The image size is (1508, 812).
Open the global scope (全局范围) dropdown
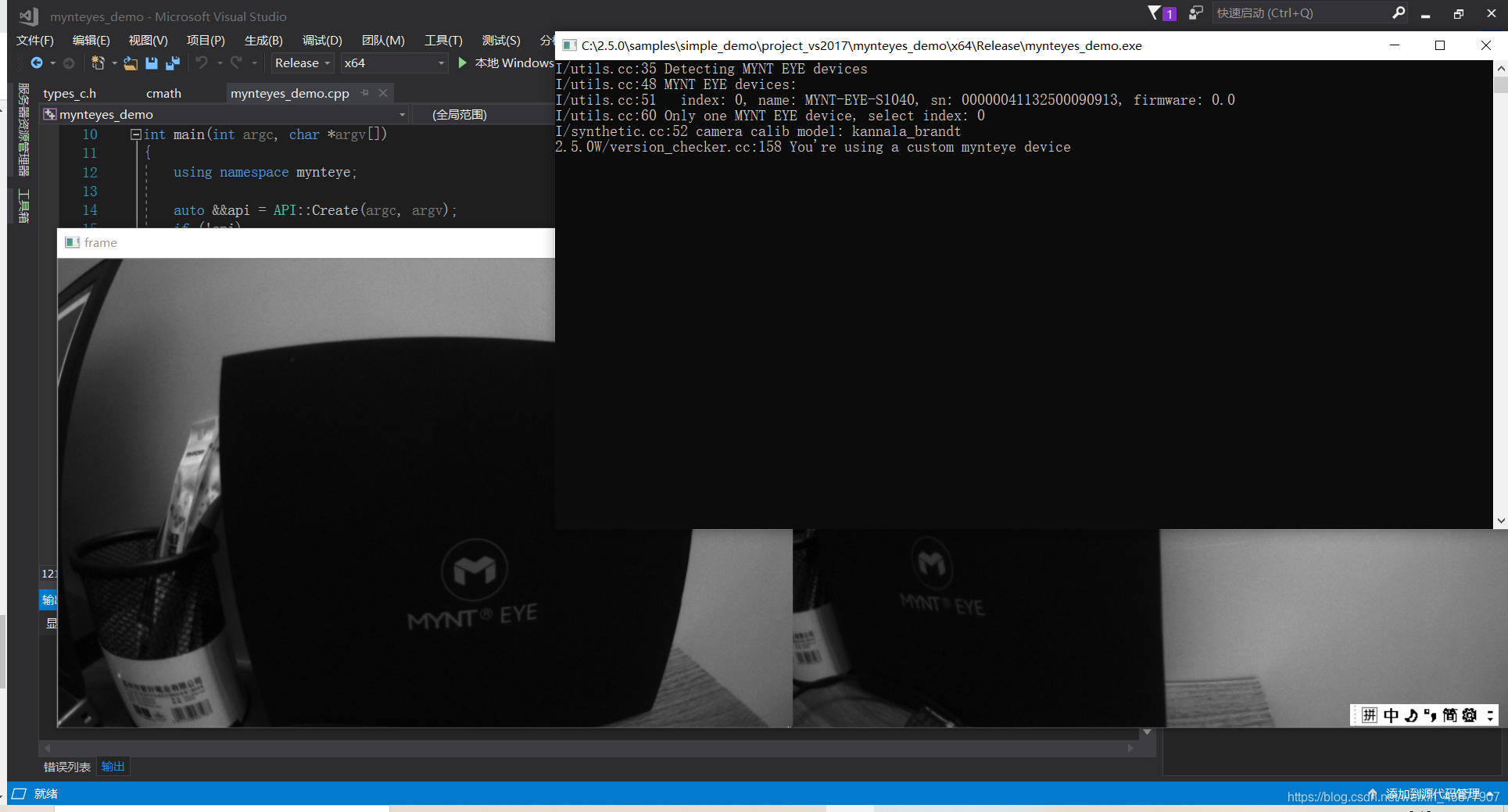(483, 115)
